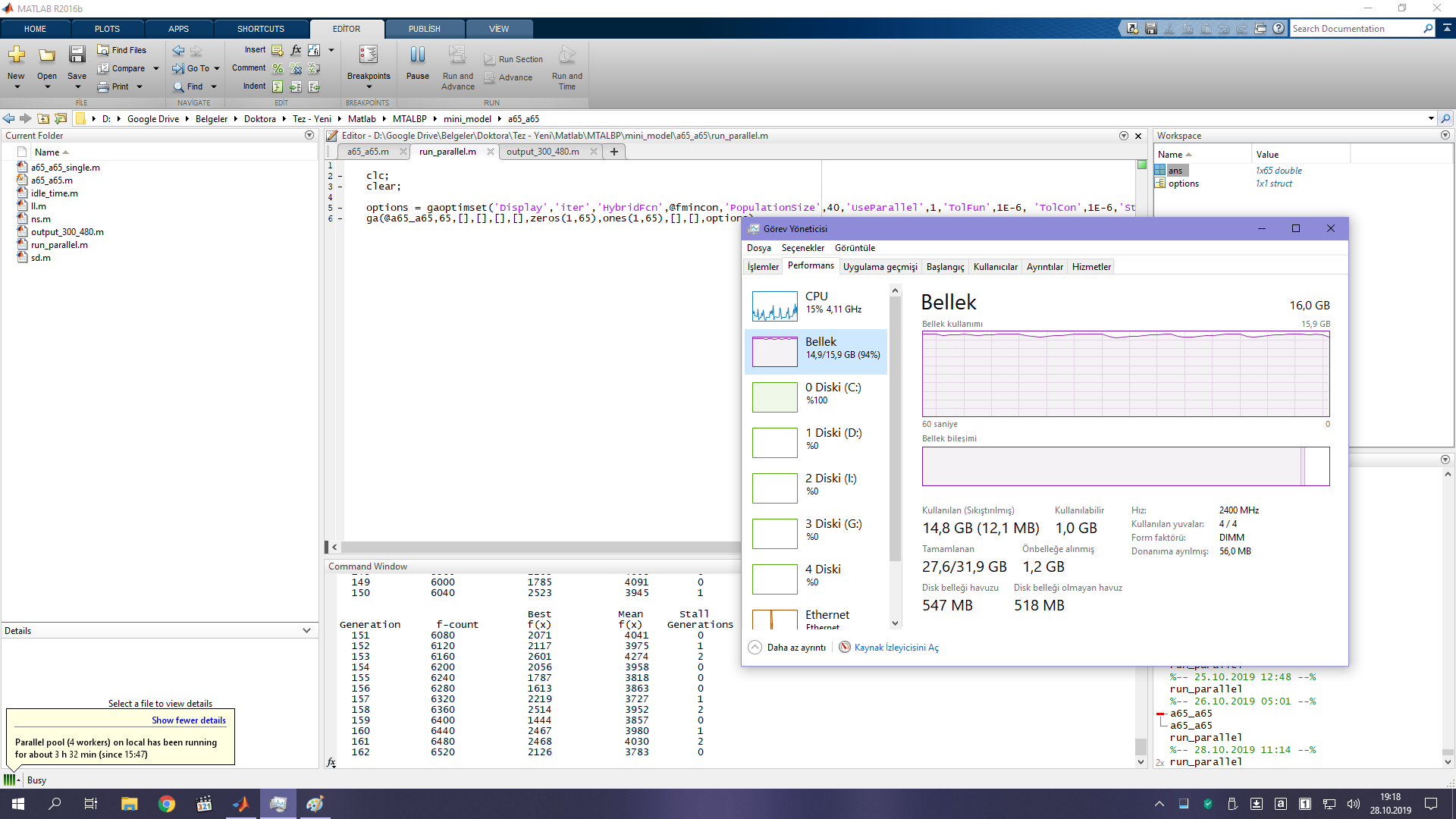Viewport: 1456px width, 819px height.
Task: Click the Find Files icon
Action: click(103, 50)
